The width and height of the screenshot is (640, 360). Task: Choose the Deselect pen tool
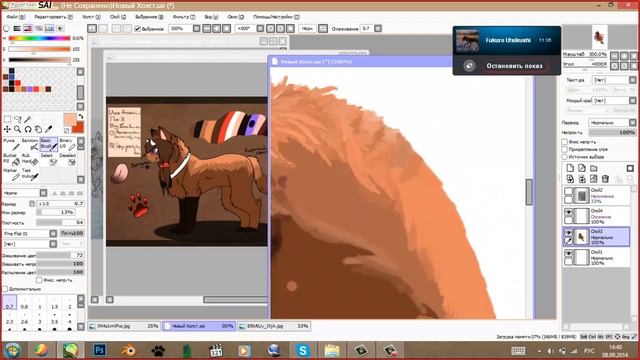pyautogui.click(x=67, y=160)
